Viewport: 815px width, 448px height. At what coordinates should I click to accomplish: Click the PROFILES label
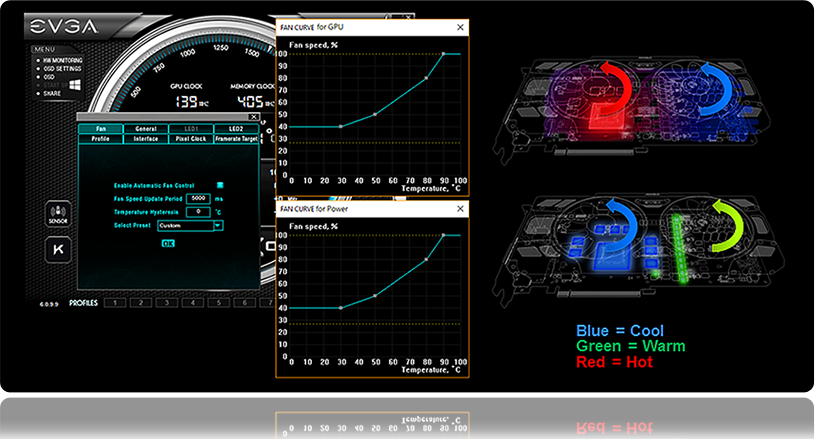[83, 303]
